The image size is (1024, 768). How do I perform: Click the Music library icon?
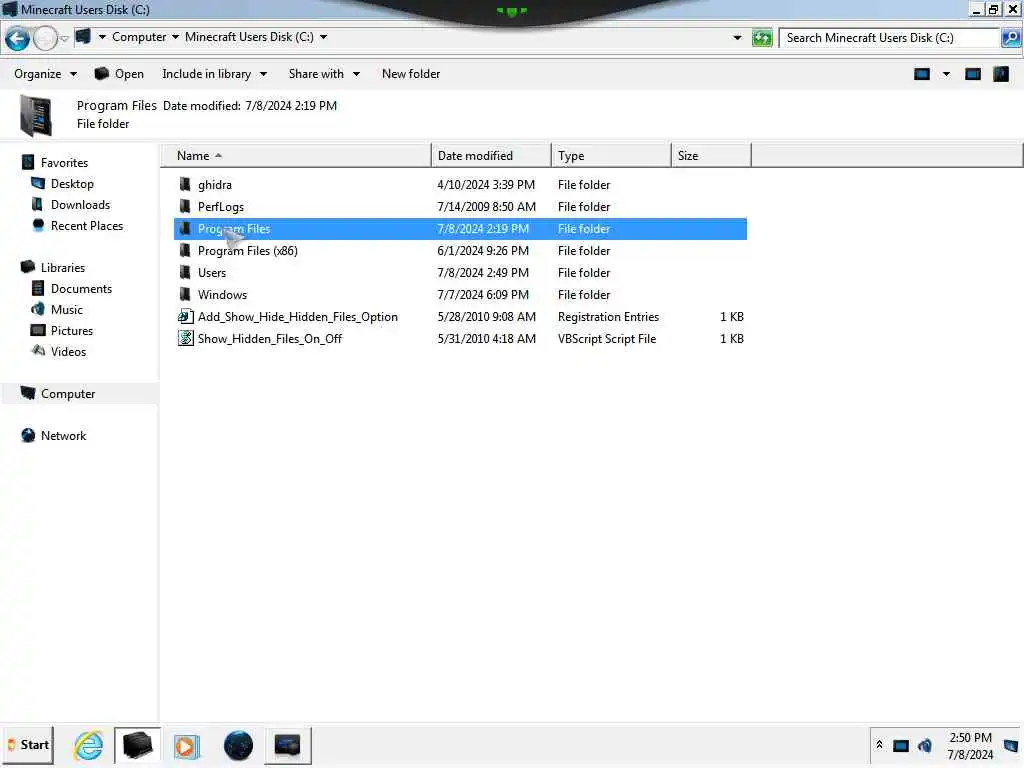tap(39, 309)
